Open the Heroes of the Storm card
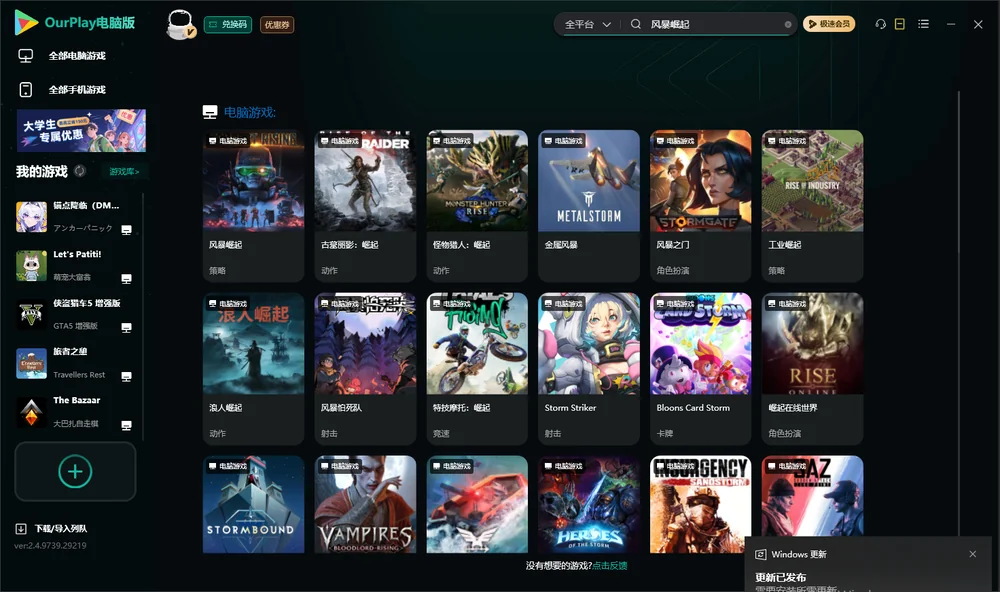This screenshot has height=592, width=1000. point(589,504)
